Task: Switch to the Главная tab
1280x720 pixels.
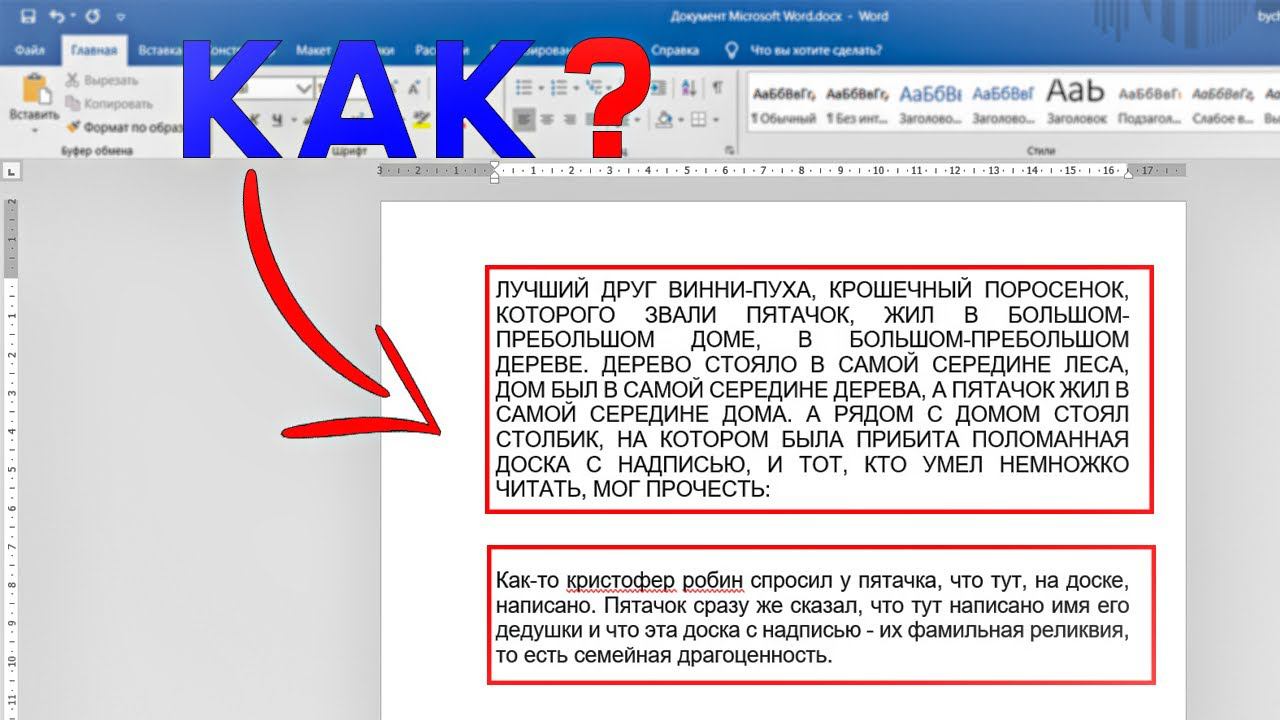Action: pyautogui.click(x=93, y=50)
